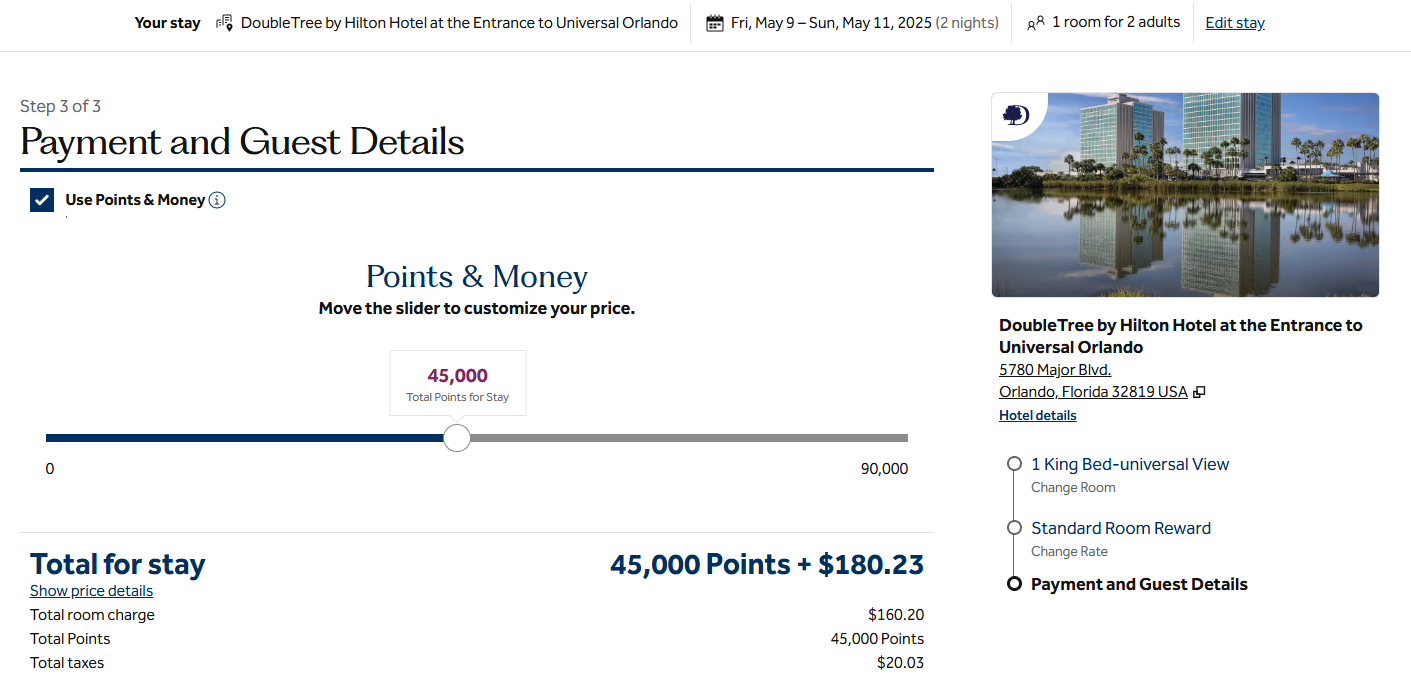
Task: Select the Change Rate link
Action: point(1069,552)
